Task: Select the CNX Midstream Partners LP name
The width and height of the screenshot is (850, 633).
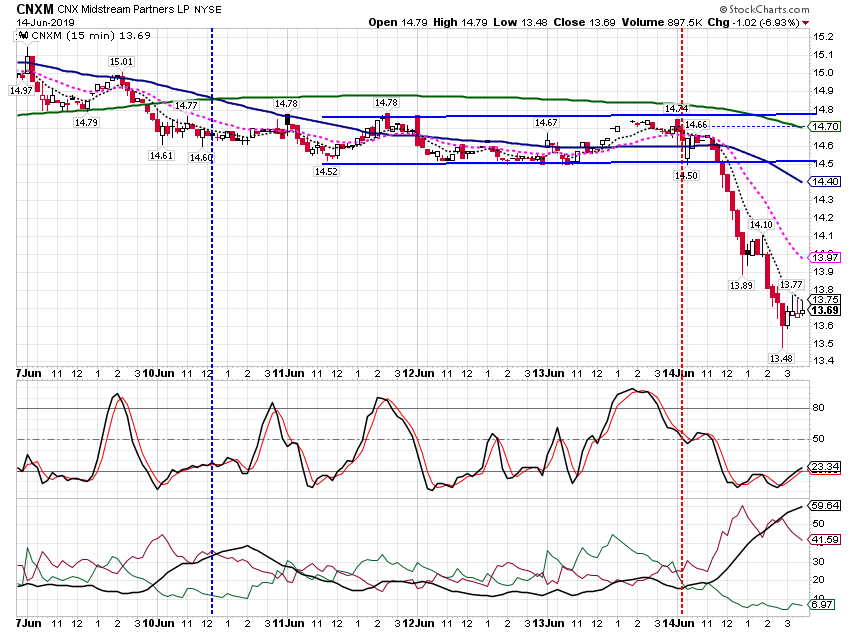Action: pos(124,9)
